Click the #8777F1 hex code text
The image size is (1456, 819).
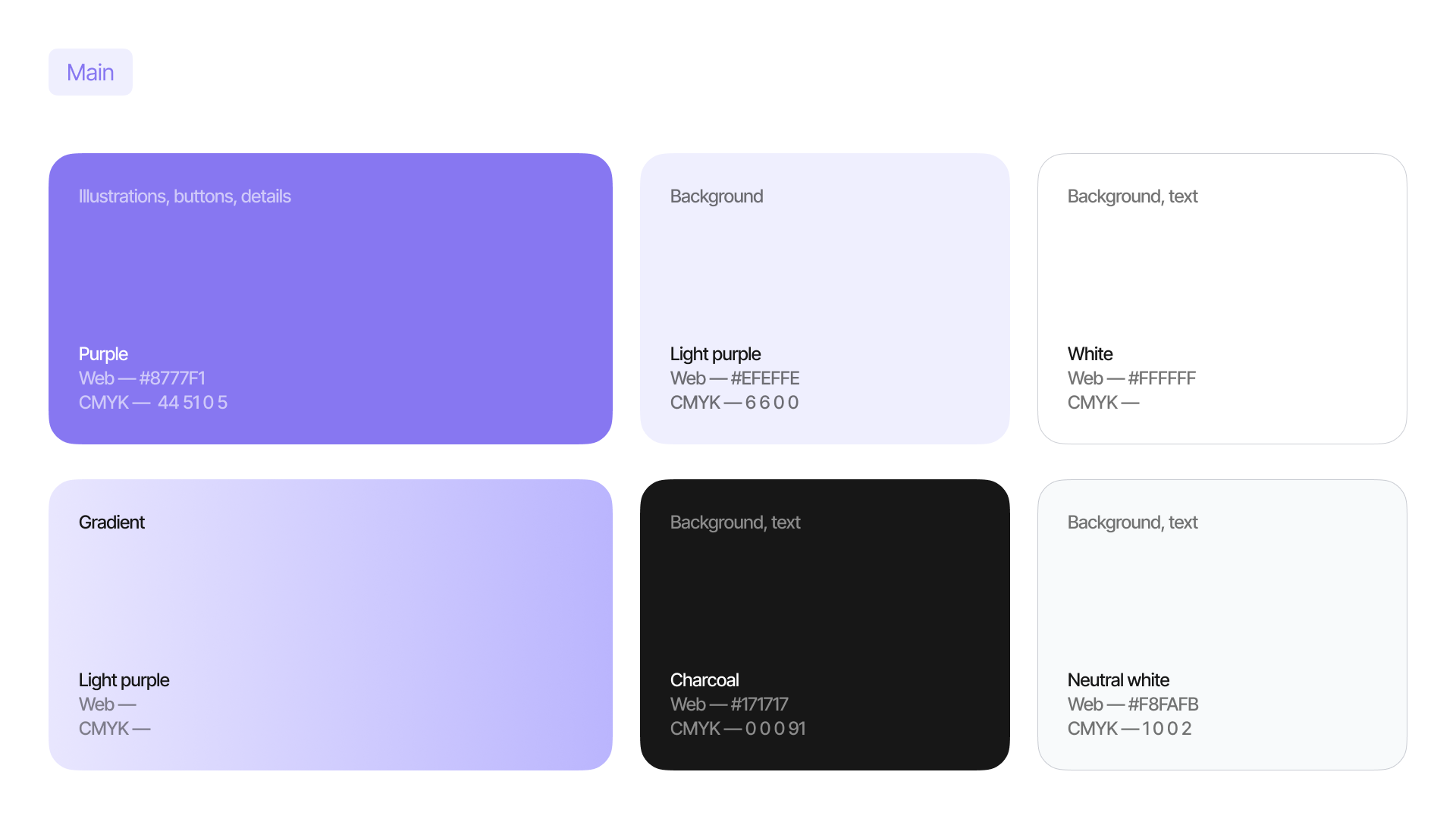point(172,378)
